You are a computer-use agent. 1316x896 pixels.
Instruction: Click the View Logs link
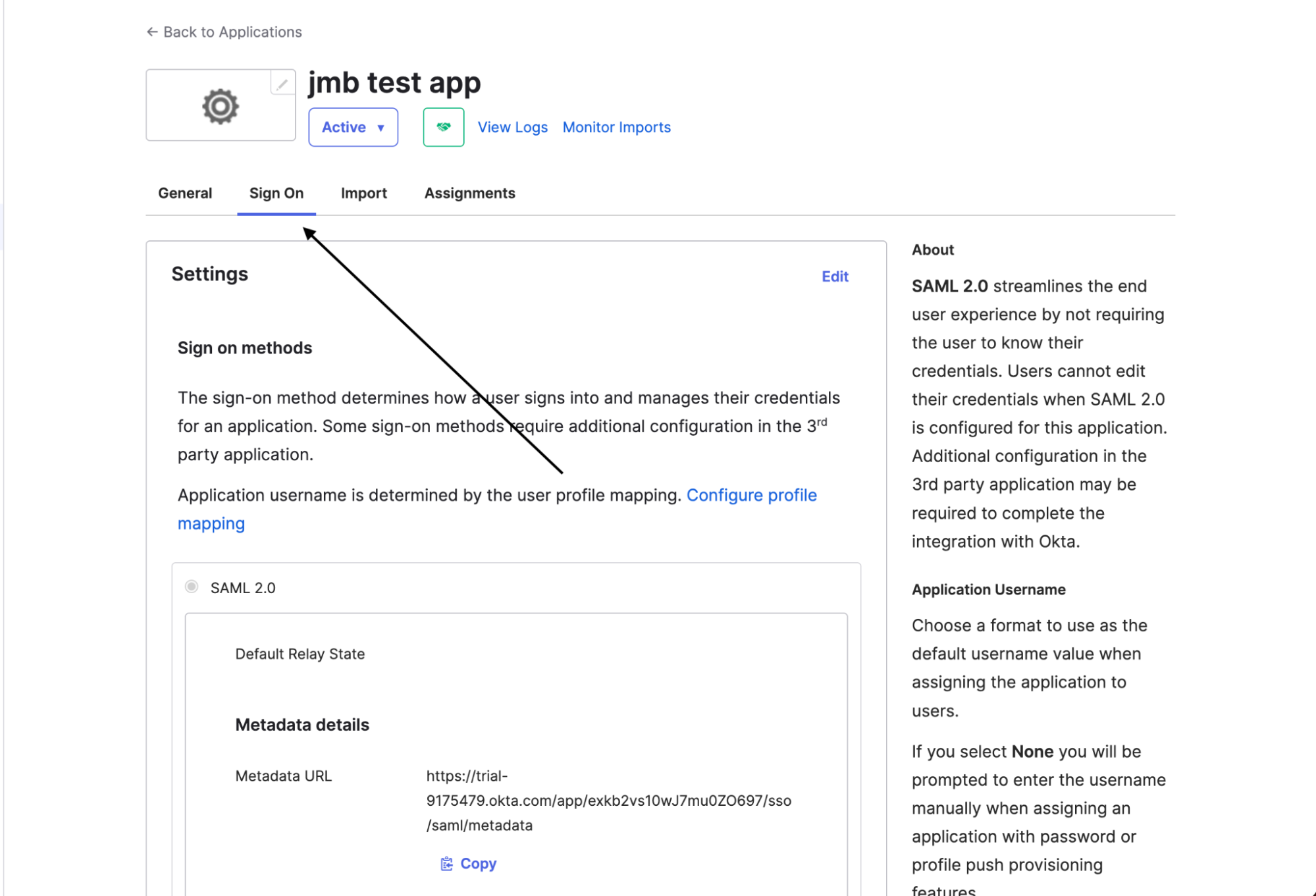(x=512, y=127)
